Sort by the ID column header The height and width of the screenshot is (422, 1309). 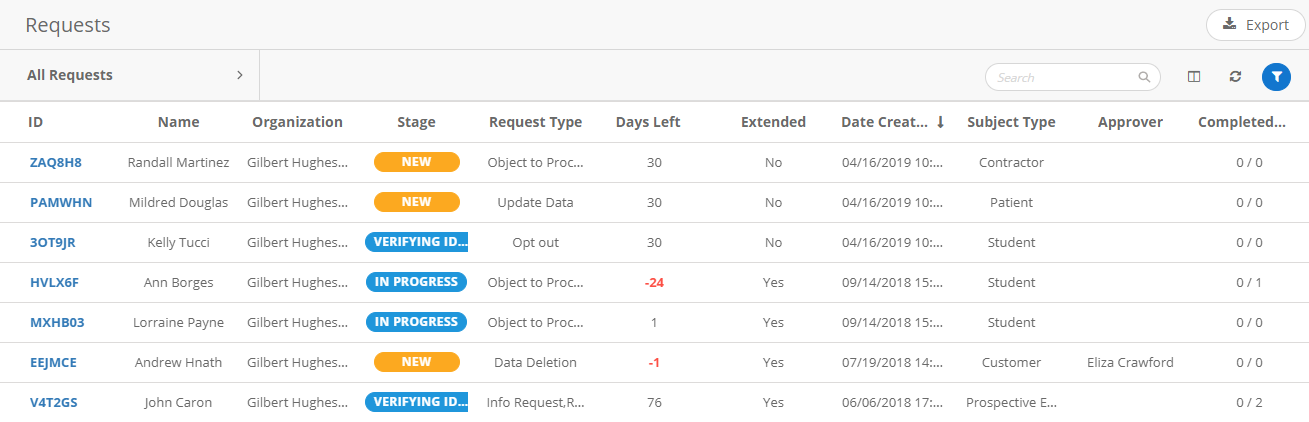(36, 122)
